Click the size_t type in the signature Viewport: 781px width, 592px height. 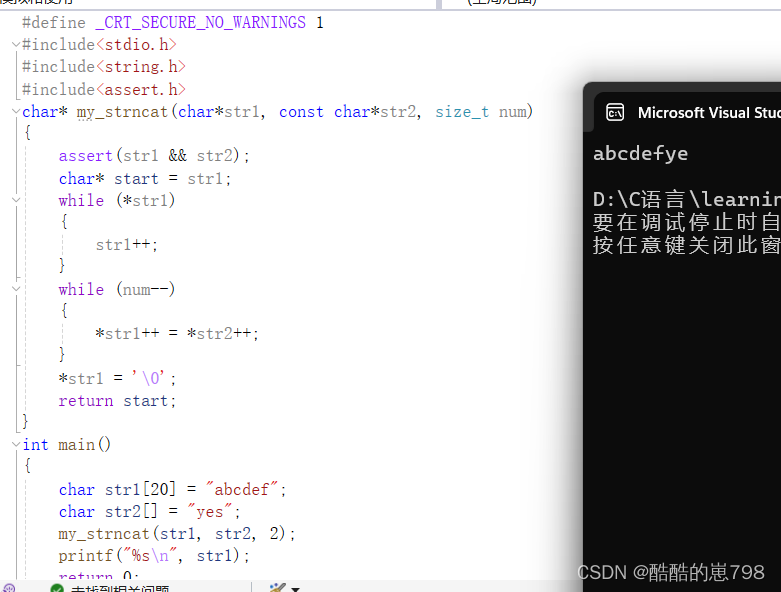pos(462,112)
